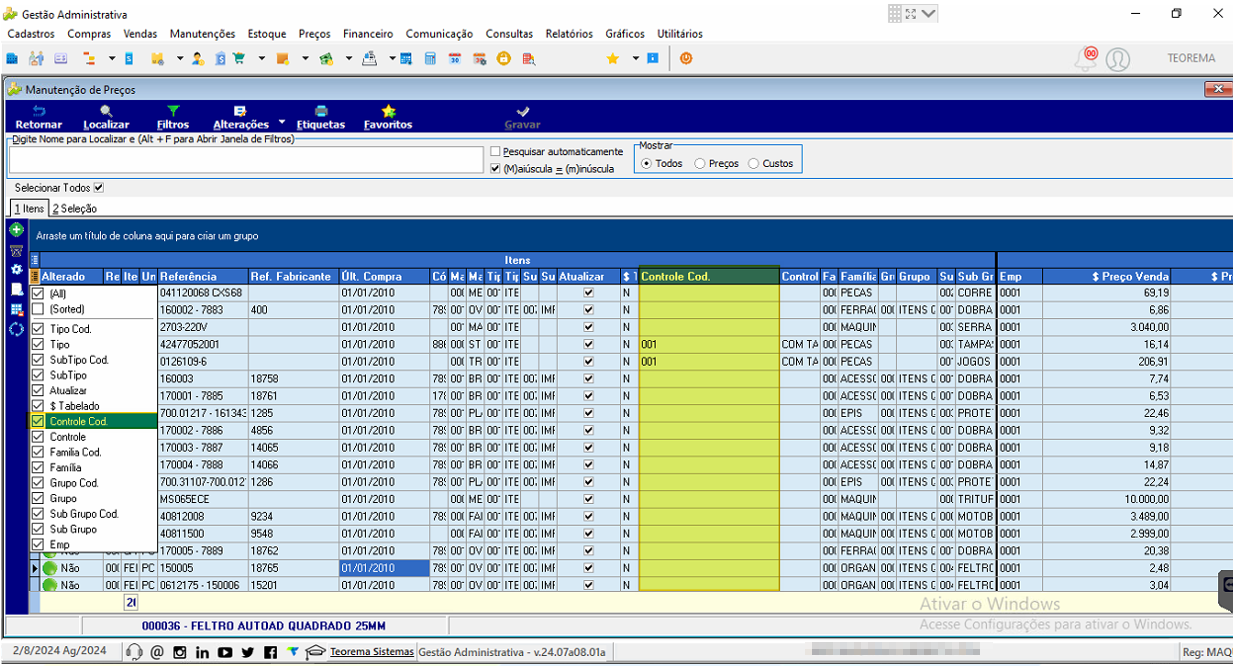The height and width of the screenshot is (666, 1233).
Task: Switch to the 2 Seleção tab
Action: (75, 208)
